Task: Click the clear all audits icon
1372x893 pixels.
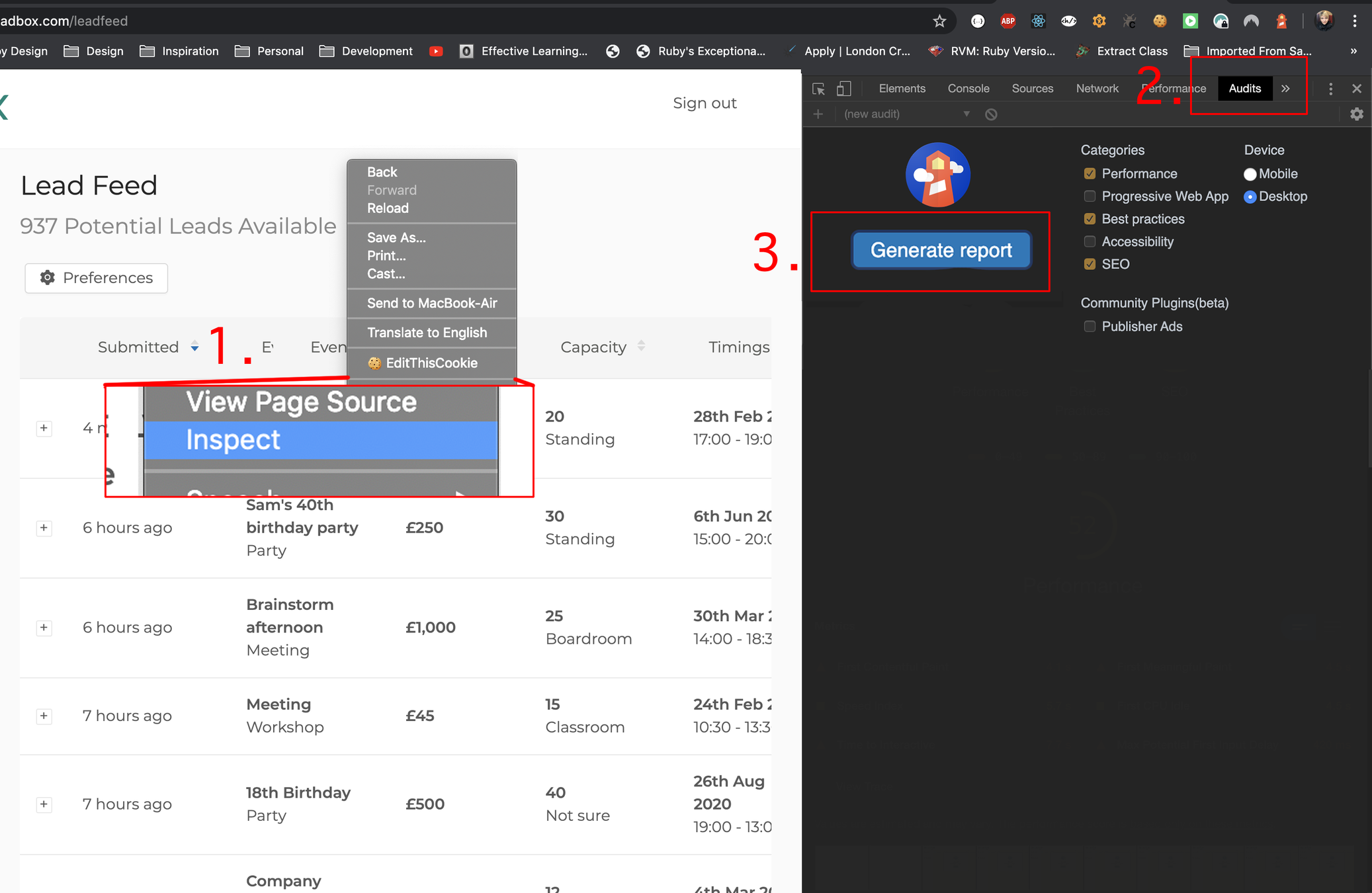Action: click(991, 114)
